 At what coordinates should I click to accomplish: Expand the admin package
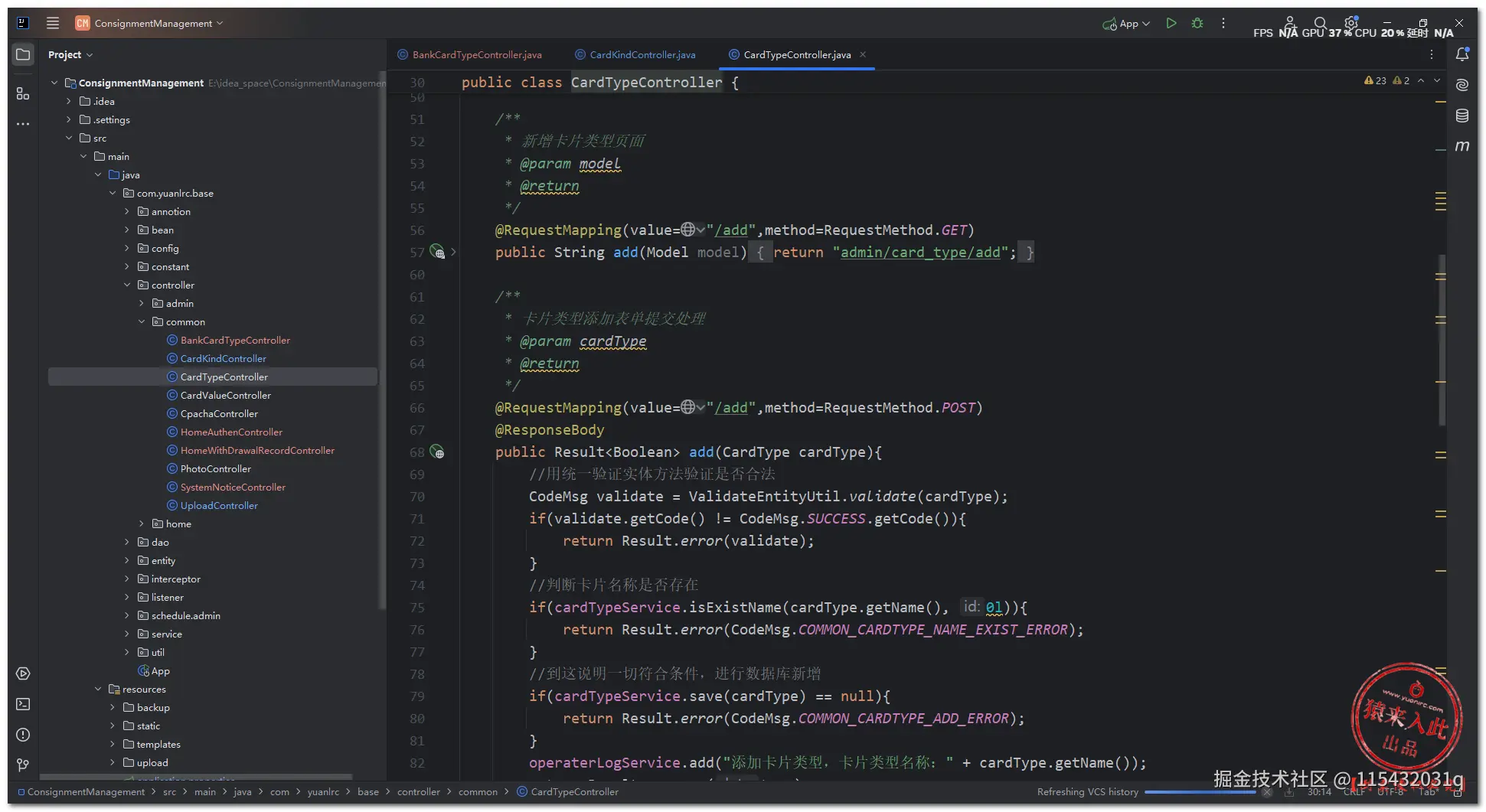click(x=142, y=303)
